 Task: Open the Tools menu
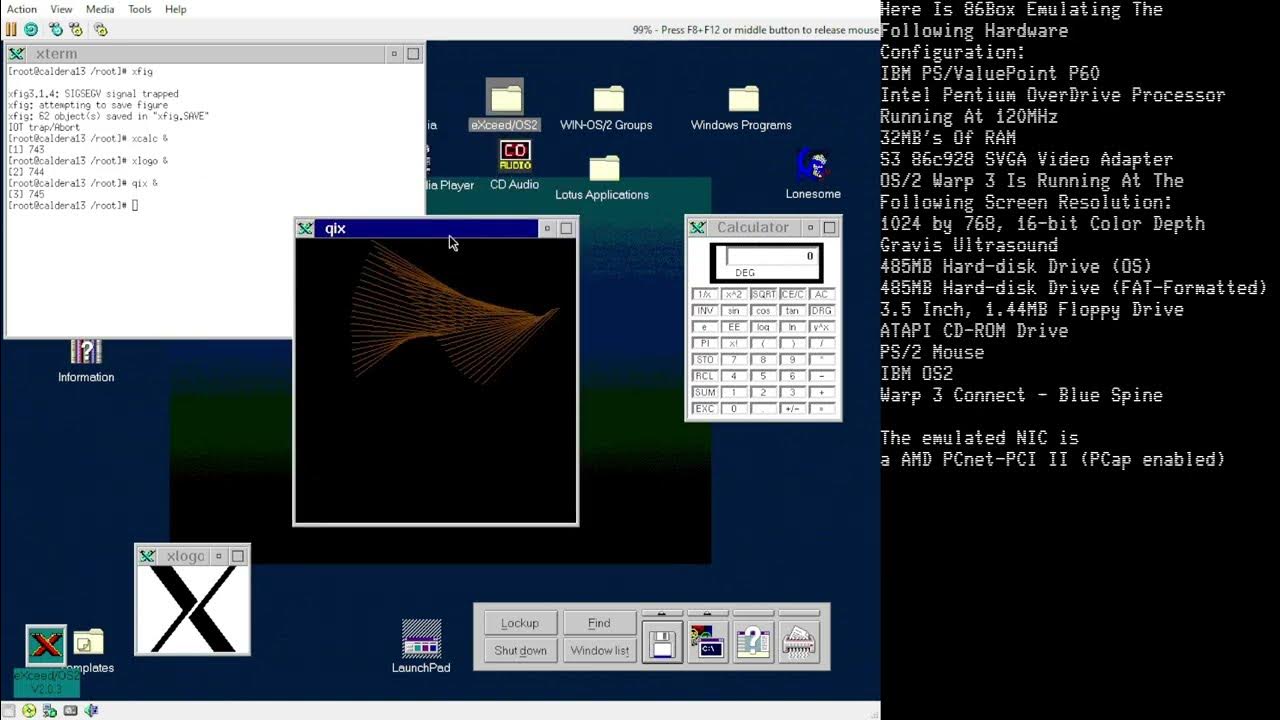[140, 9]
